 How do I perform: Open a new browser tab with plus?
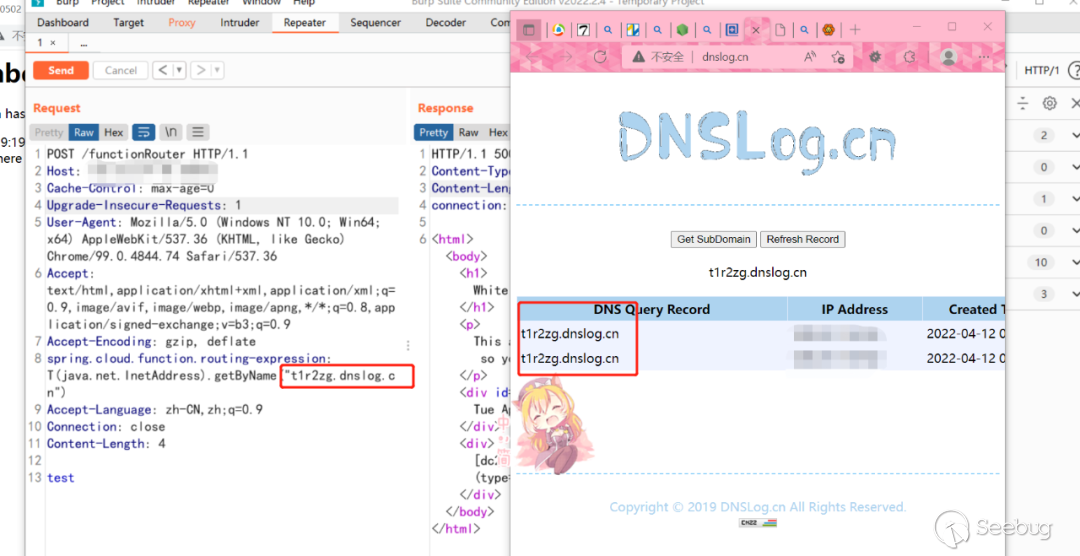(x=855, y=30)
